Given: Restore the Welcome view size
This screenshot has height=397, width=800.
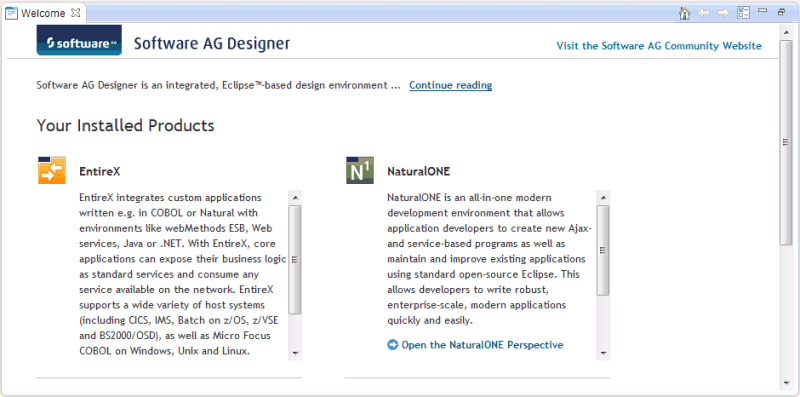Looking at the screenshot, I should [x=781, y=12].
